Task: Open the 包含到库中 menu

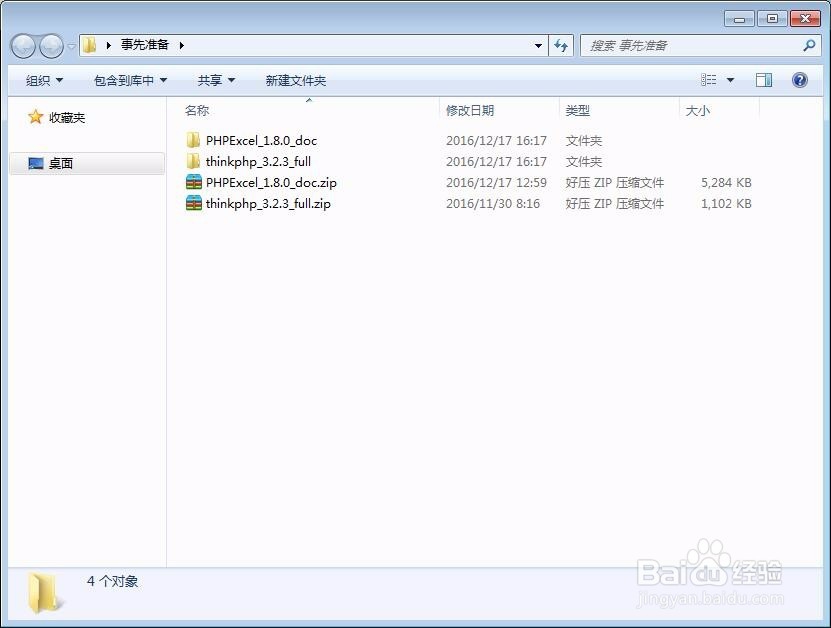Action: click(128, 79)
